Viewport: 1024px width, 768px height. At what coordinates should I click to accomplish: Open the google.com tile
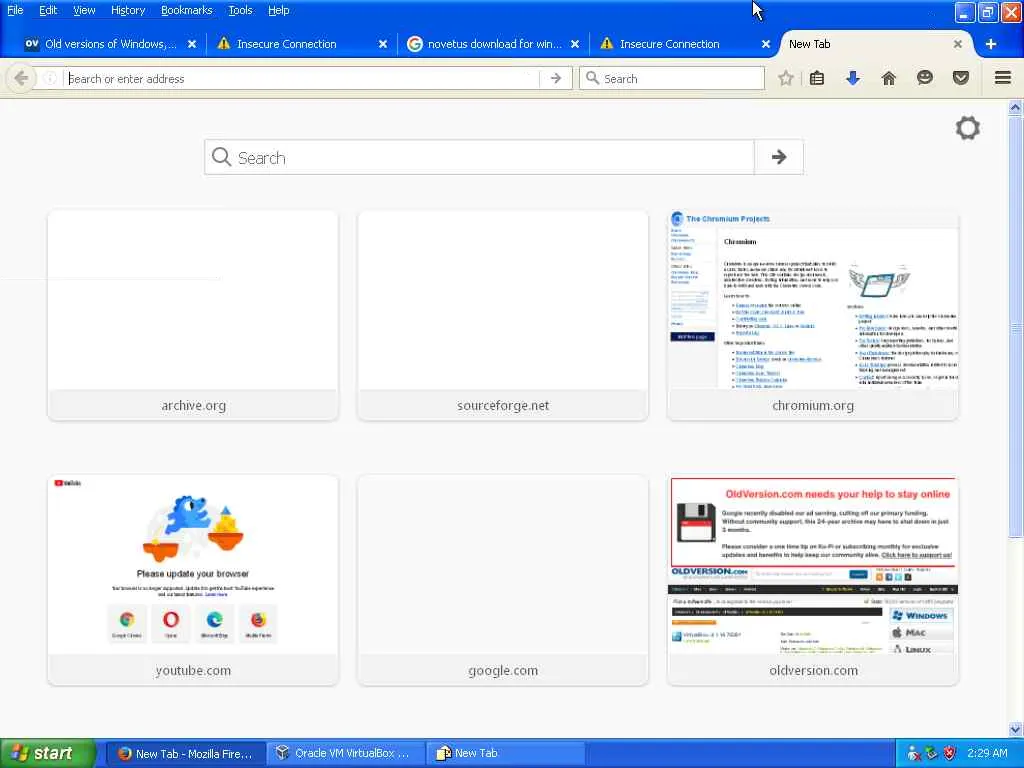[503, 581]
